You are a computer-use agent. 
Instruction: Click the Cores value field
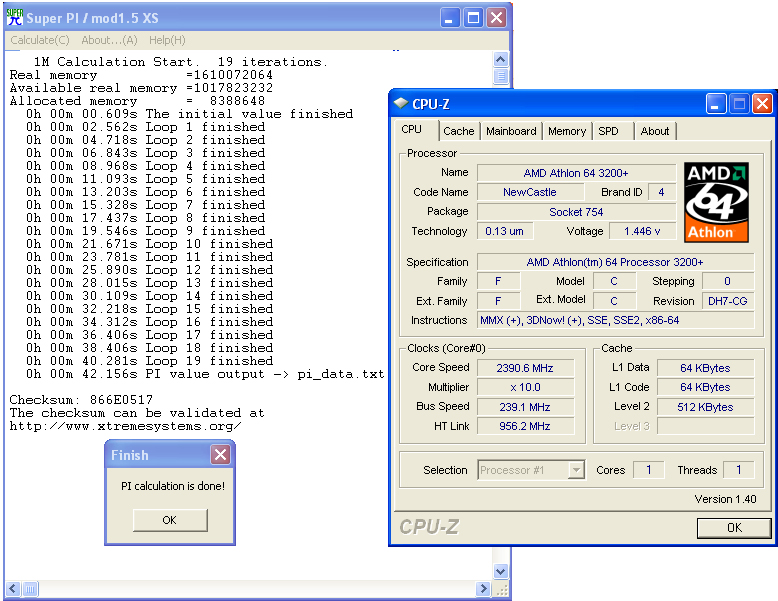(648, 469)
